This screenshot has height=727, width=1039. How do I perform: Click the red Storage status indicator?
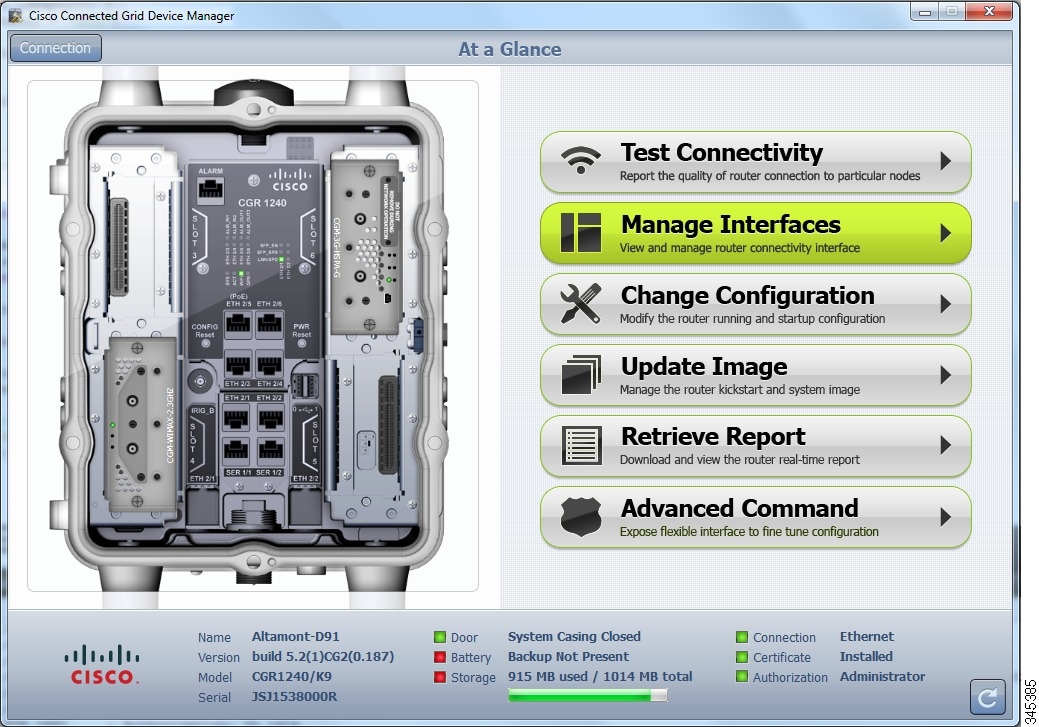(439, 677)
